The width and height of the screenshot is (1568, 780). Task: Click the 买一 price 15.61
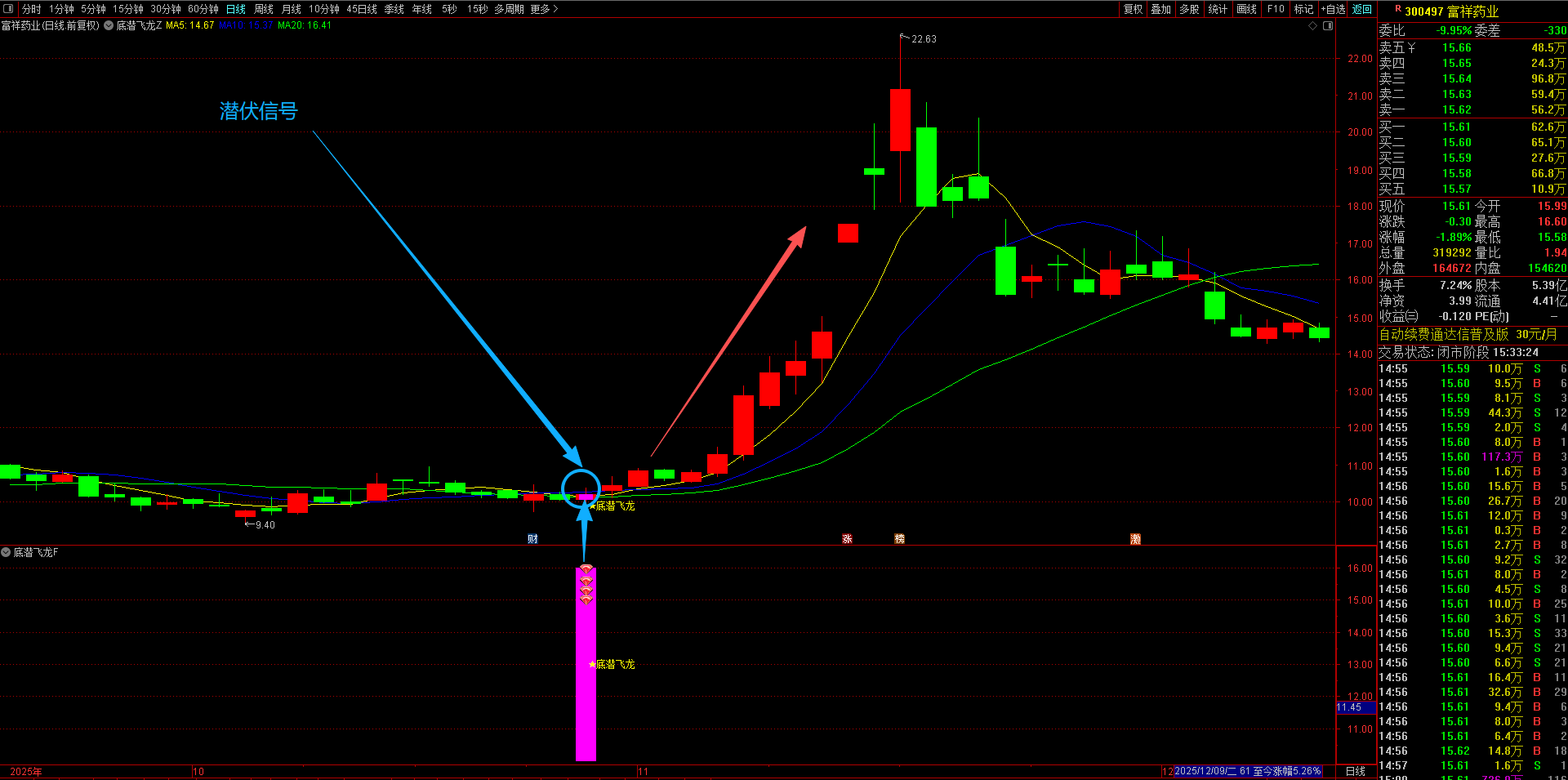pos(1457,127)
